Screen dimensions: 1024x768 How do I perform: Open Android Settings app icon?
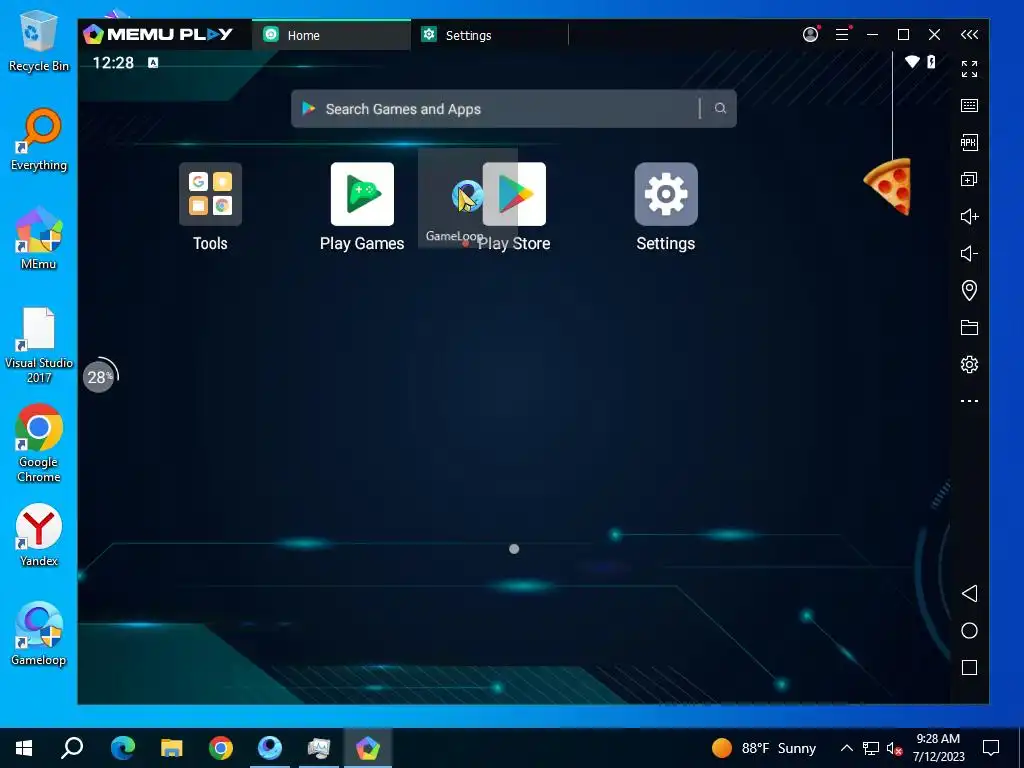665,194
